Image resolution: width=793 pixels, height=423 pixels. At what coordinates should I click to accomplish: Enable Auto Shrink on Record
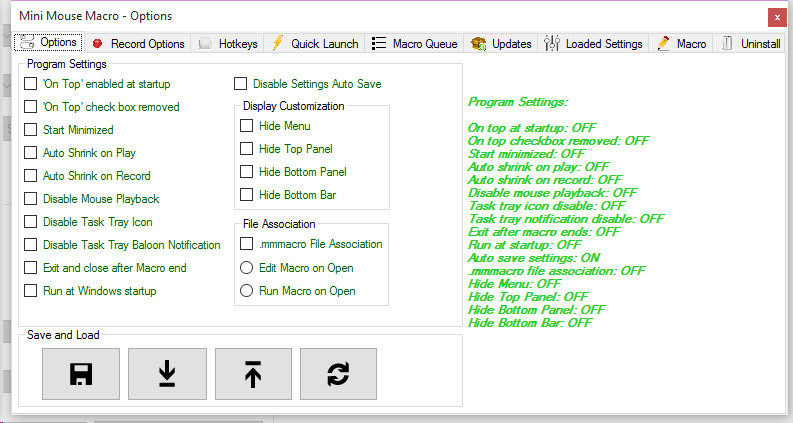[x=31, y=176]
